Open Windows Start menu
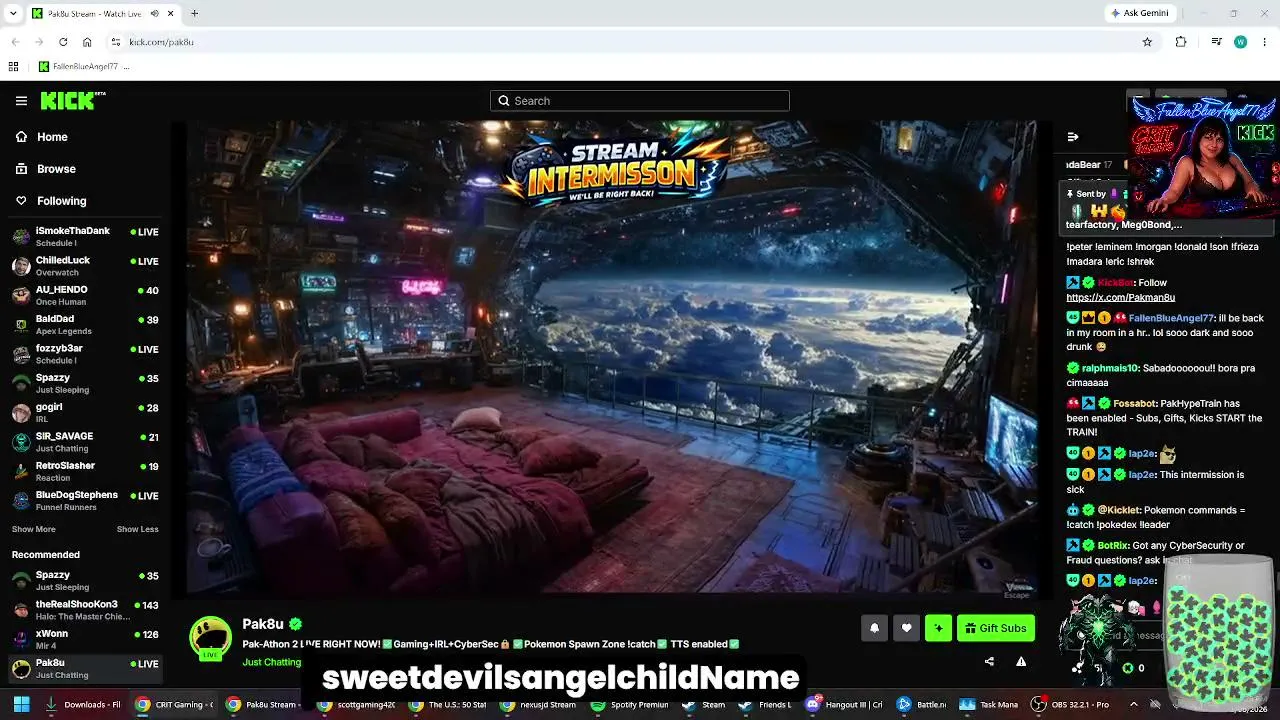 20,704
